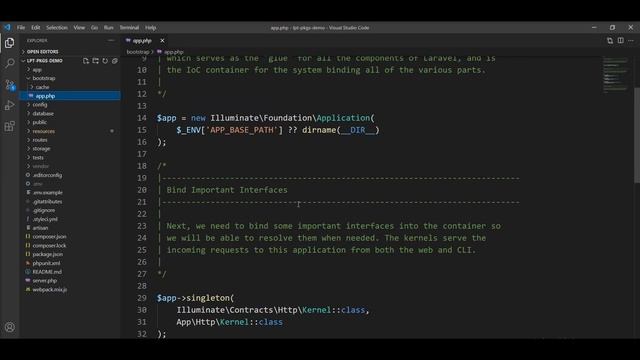Screen dimensions: 640x360
Task: Open the Terminal menu
Action: (129, 28)
